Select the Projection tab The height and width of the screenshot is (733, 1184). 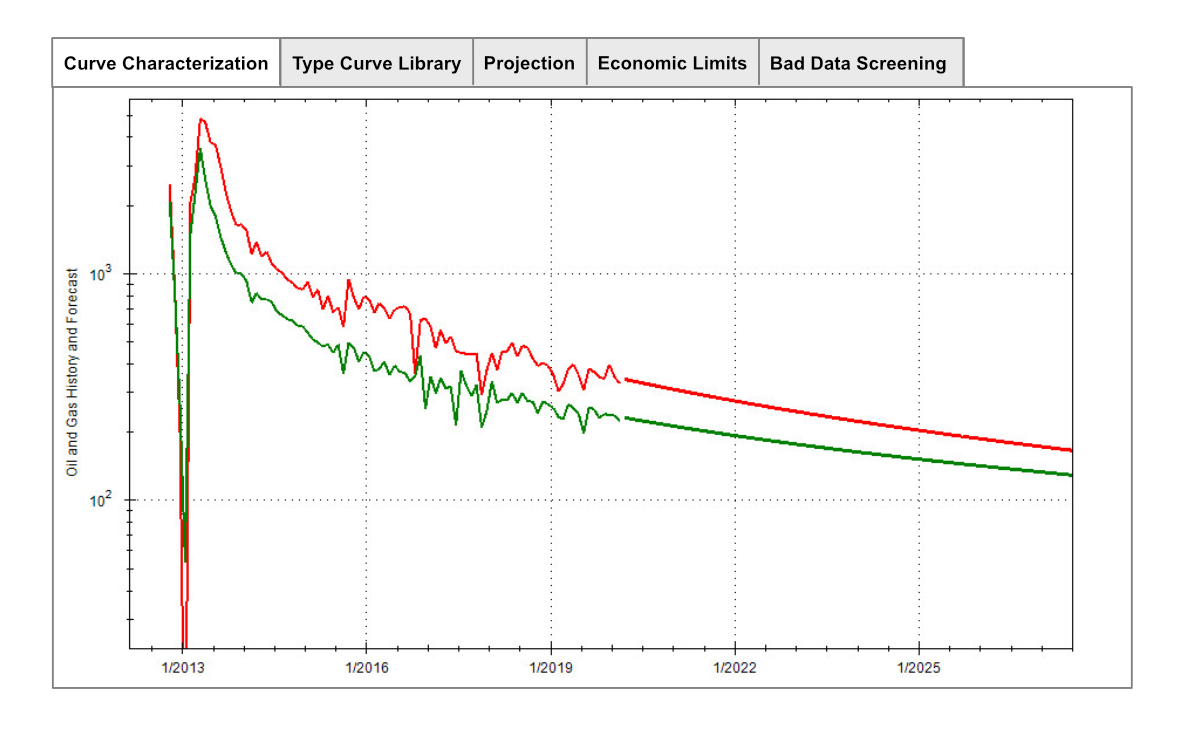529,63
